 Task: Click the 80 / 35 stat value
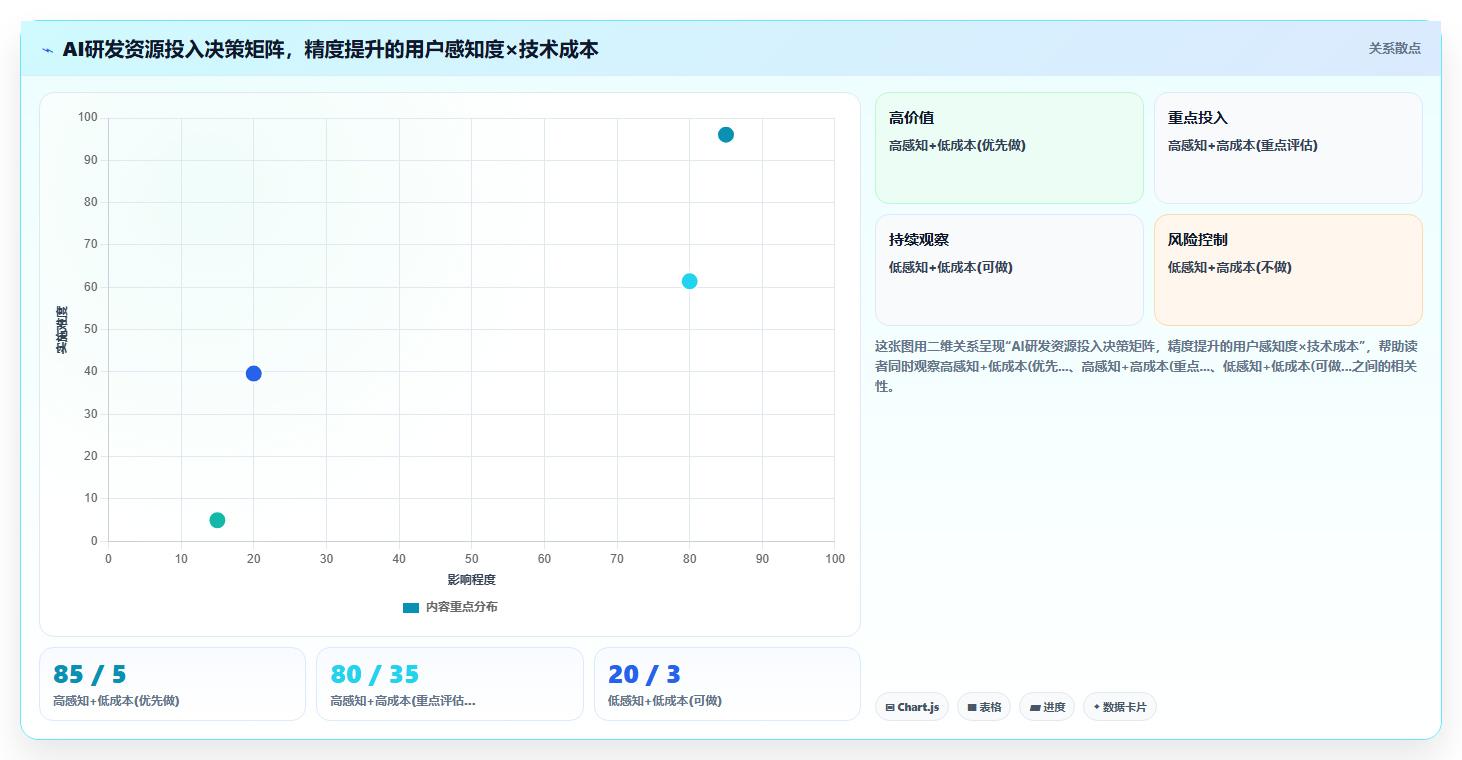(375, 675)
